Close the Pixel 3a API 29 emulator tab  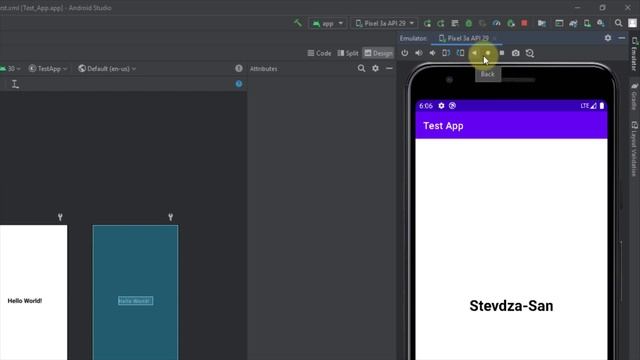coord(494,38)
